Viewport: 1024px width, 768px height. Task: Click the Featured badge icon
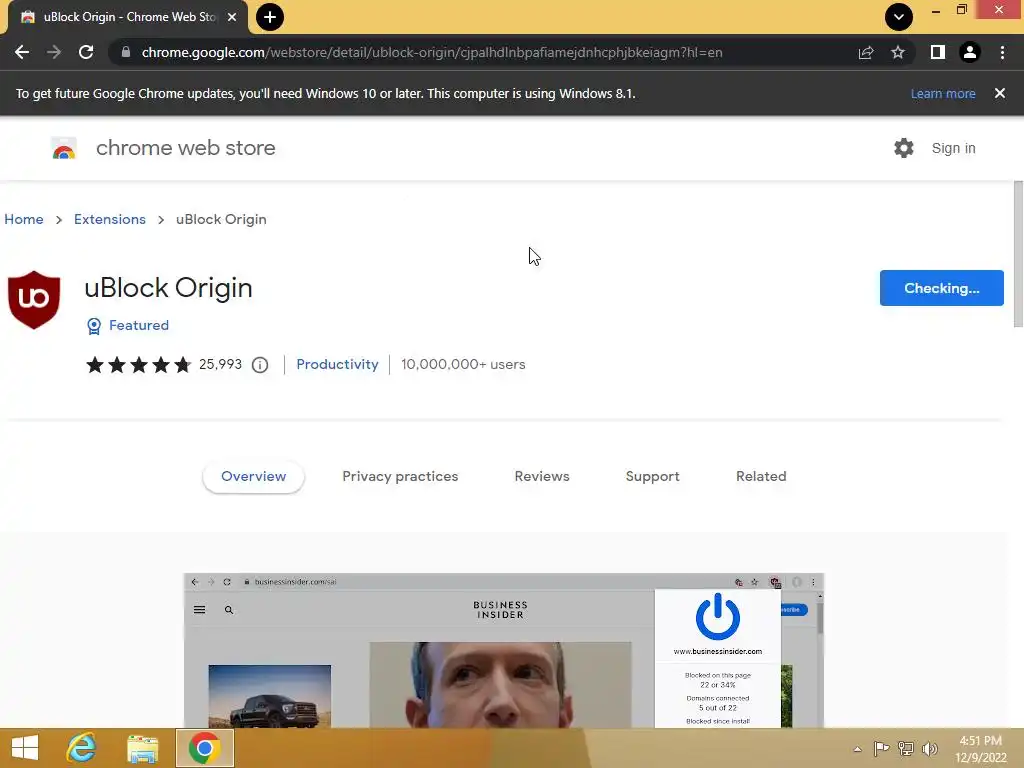click(94, 326)
